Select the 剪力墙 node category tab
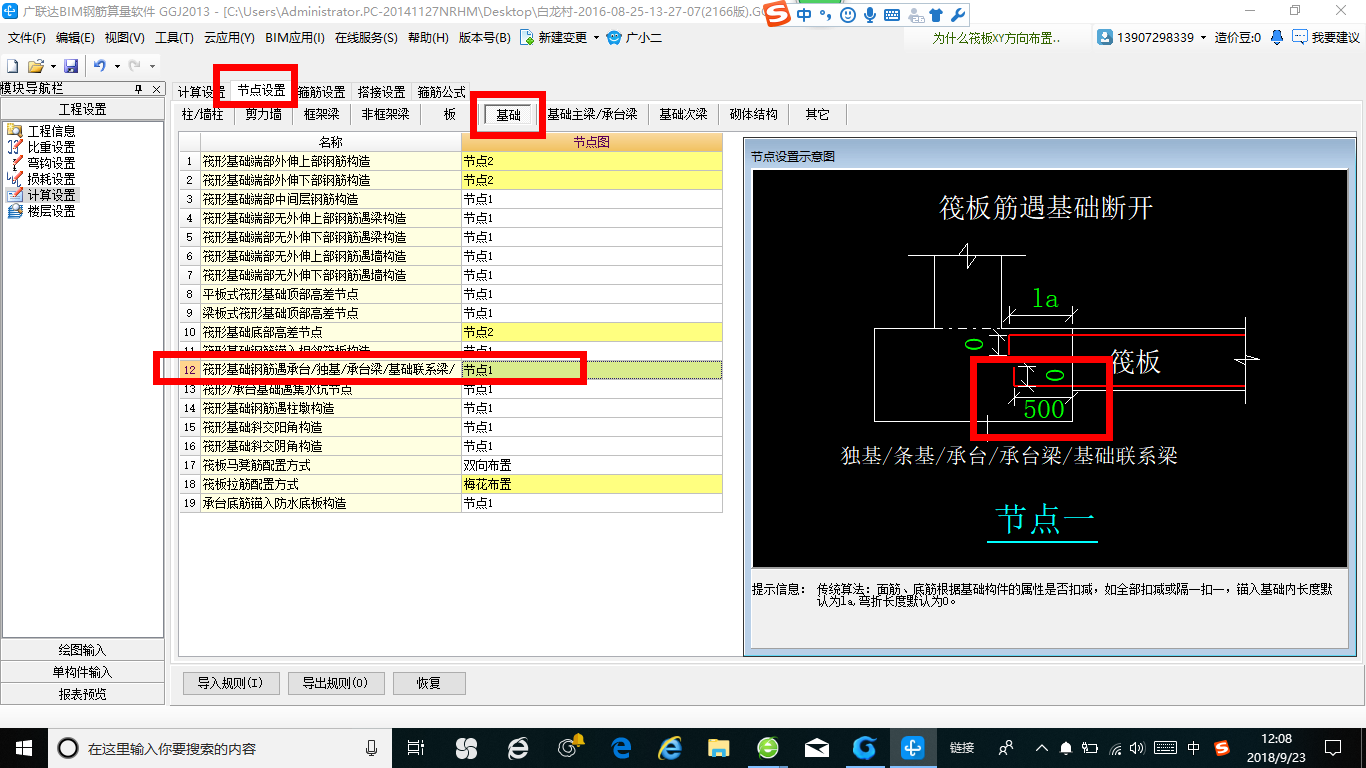The image size is (1366, 768). 263,115
